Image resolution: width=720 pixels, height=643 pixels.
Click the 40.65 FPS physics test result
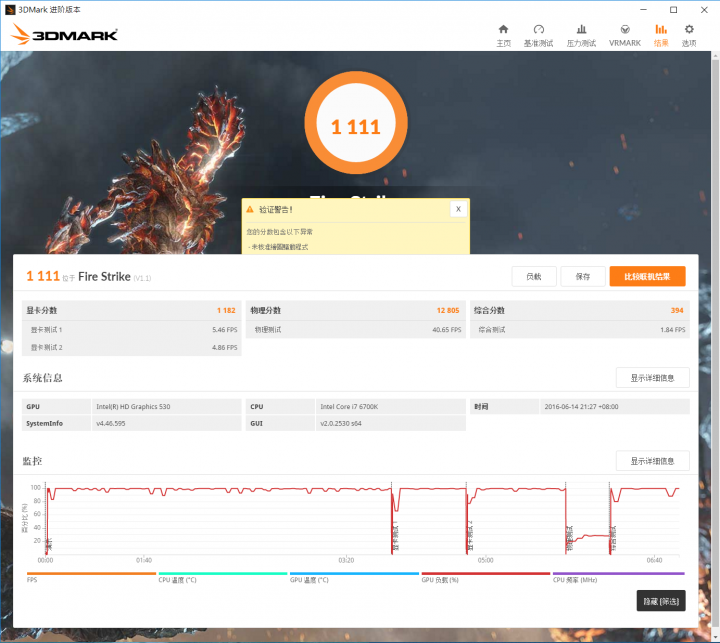tap(446, 330)
